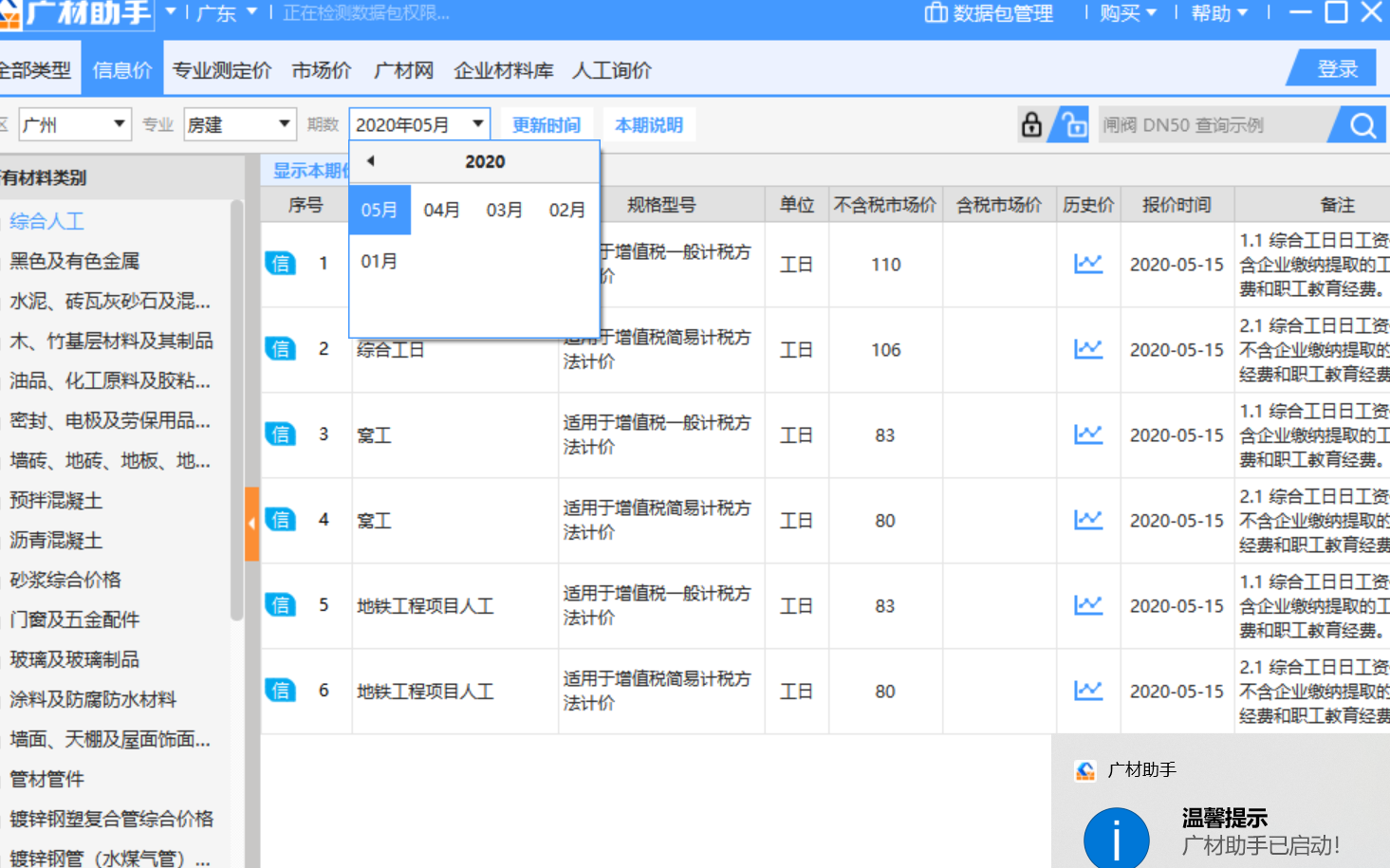Expand the 帮助 menu
Viewport: 1390px width, 868px height.
pyautogui.click(x=1219, y=13)
